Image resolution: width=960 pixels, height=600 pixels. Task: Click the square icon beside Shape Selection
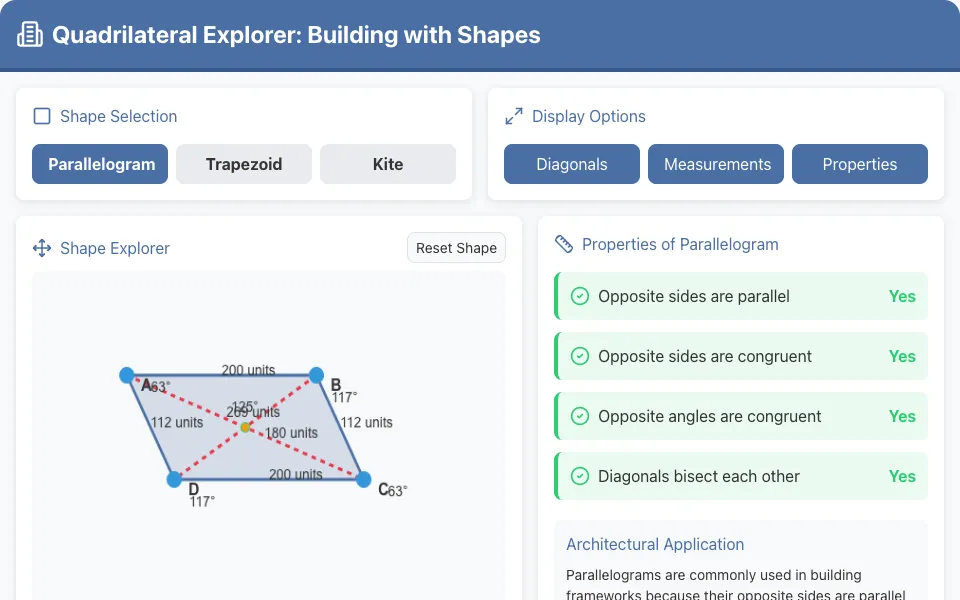pyautogui.click(x=42, y=116)
